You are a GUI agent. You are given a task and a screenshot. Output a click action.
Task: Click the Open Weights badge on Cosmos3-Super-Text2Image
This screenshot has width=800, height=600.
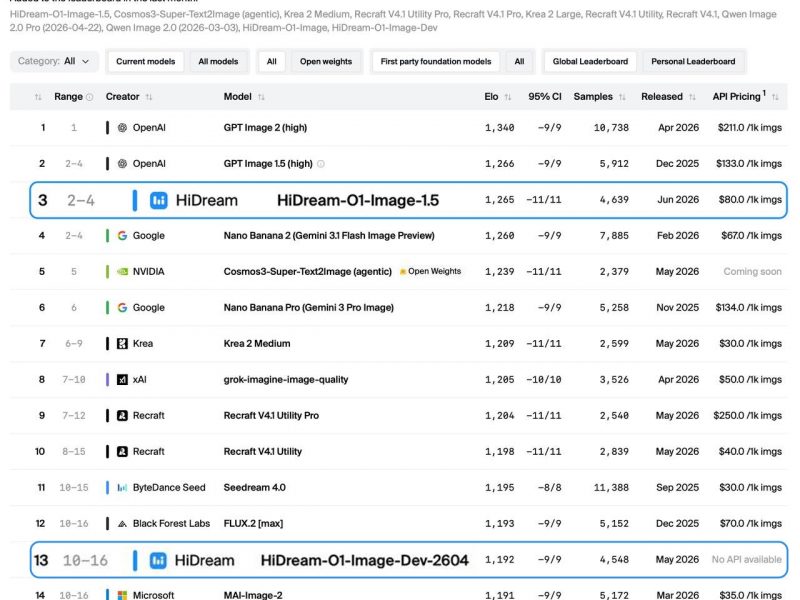pos(430,271)
